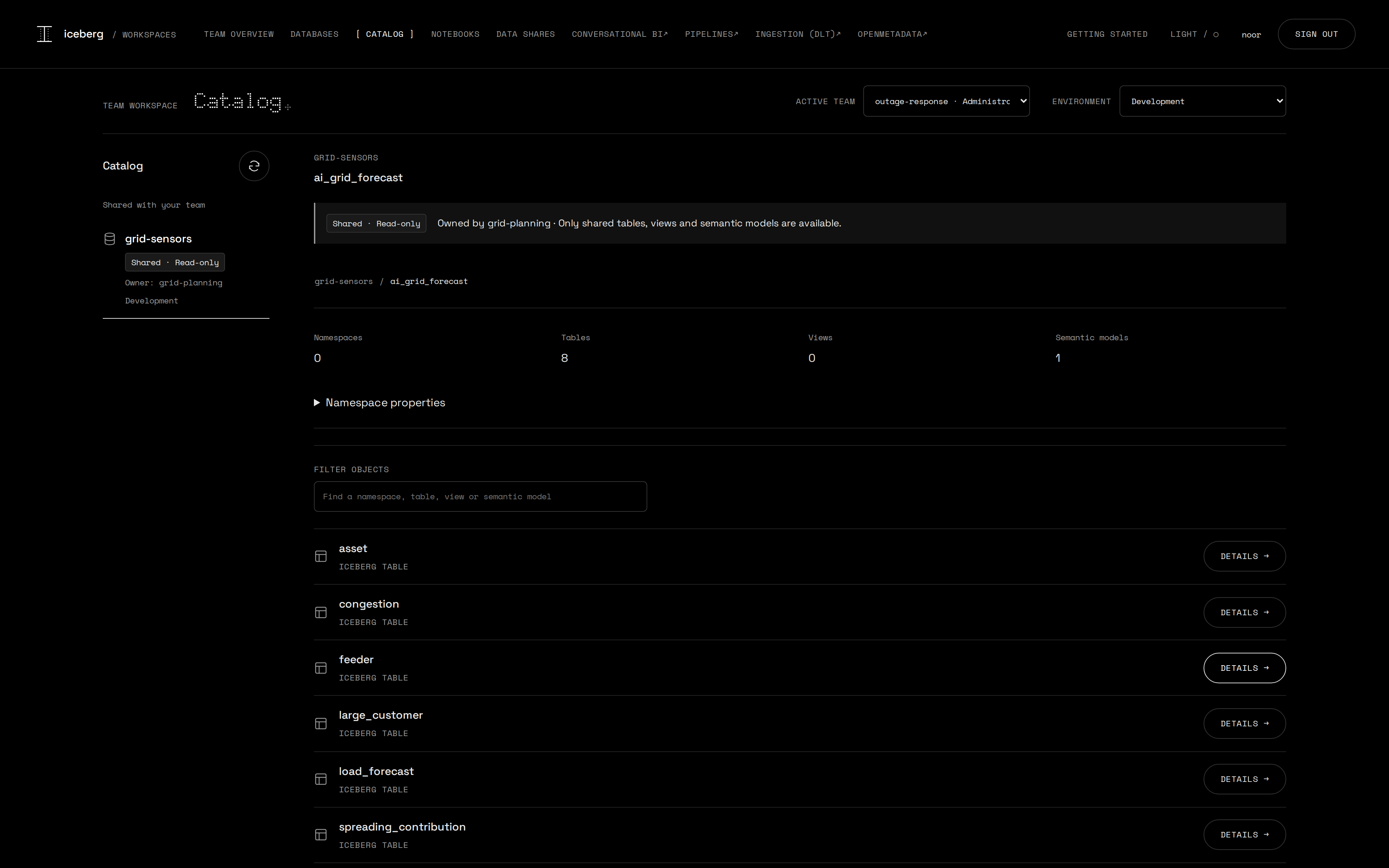Refresh the catalog with the circular arrows icon

click(x=254, y=166)
